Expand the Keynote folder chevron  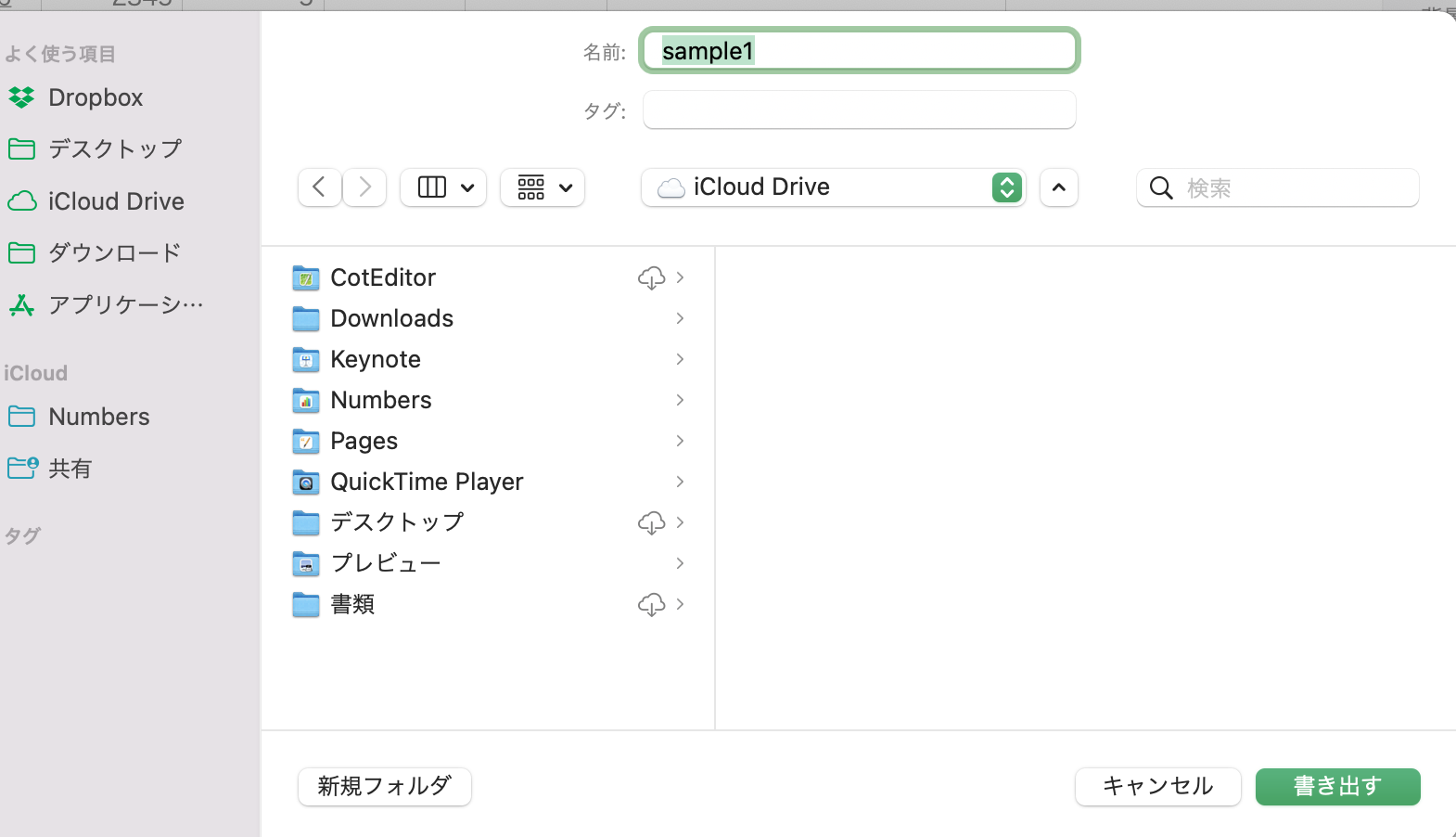(x=680, y=359)
